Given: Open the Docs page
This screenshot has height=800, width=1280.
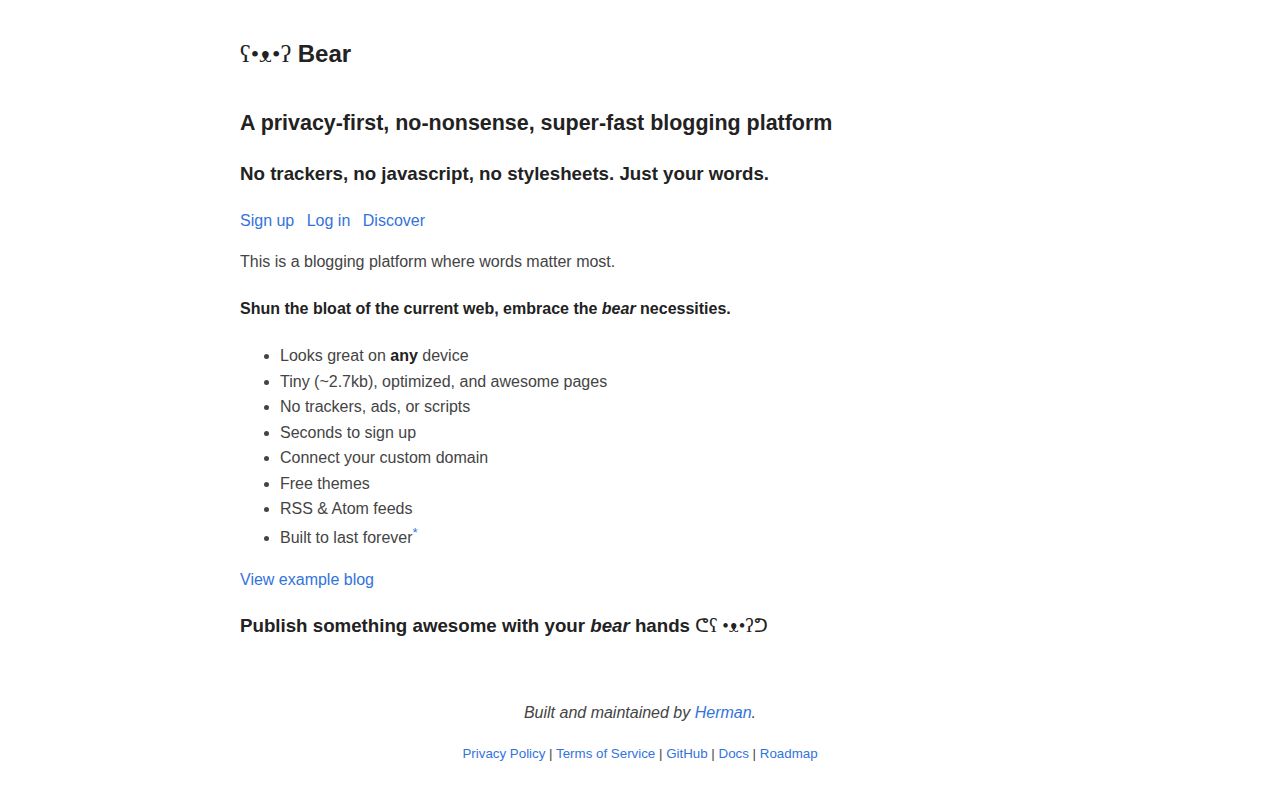Looking at the screenshot, I should tap(733, 753).
